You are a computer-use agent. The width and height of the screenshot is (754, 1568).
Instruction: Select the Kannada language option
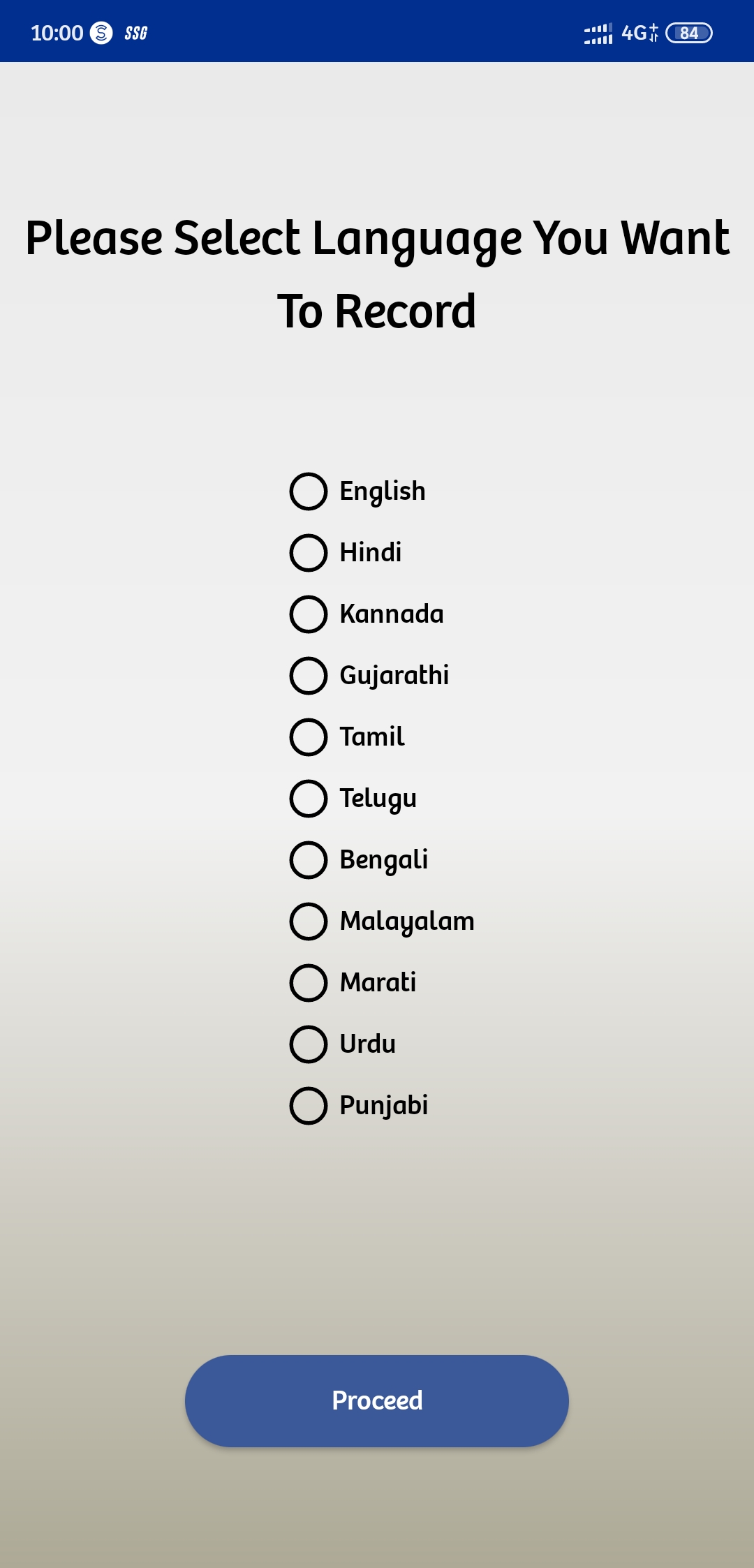[309, 614]
